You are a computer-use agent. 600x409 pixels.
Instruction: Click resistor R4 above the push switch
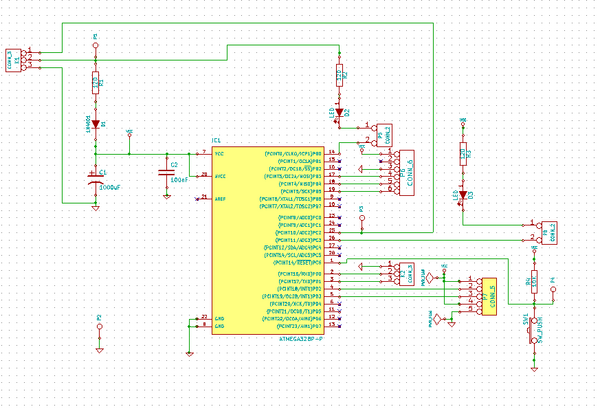(531, 284)
